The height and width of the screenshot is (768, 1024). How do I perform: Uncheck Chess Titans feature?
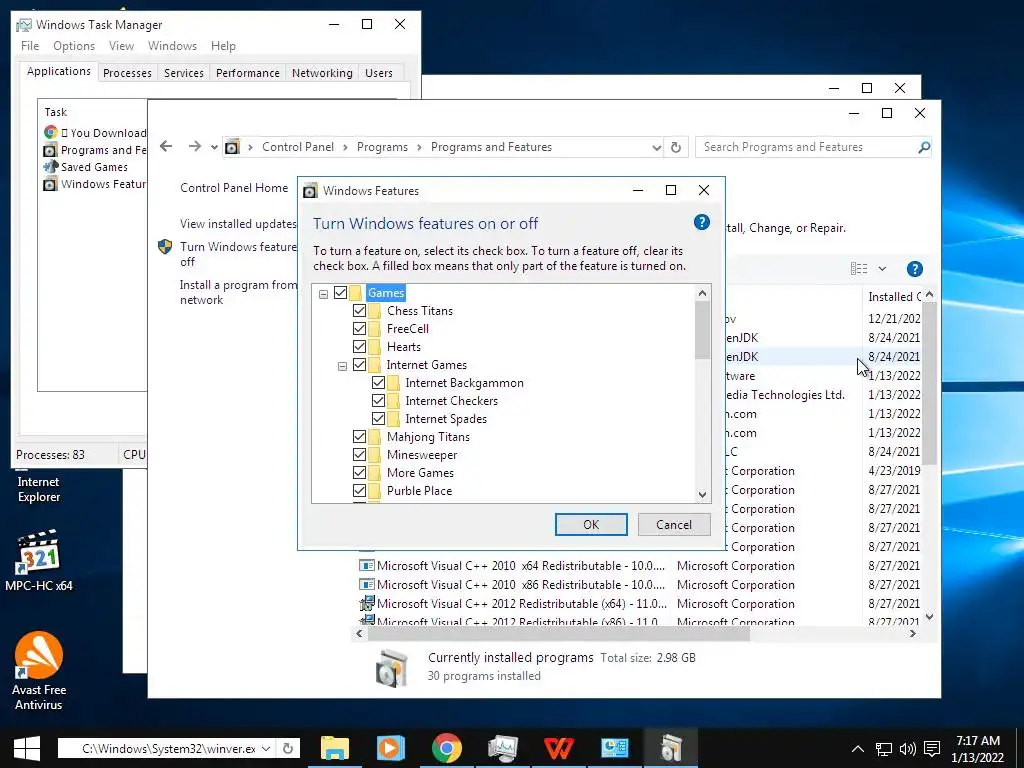(359, 310)
